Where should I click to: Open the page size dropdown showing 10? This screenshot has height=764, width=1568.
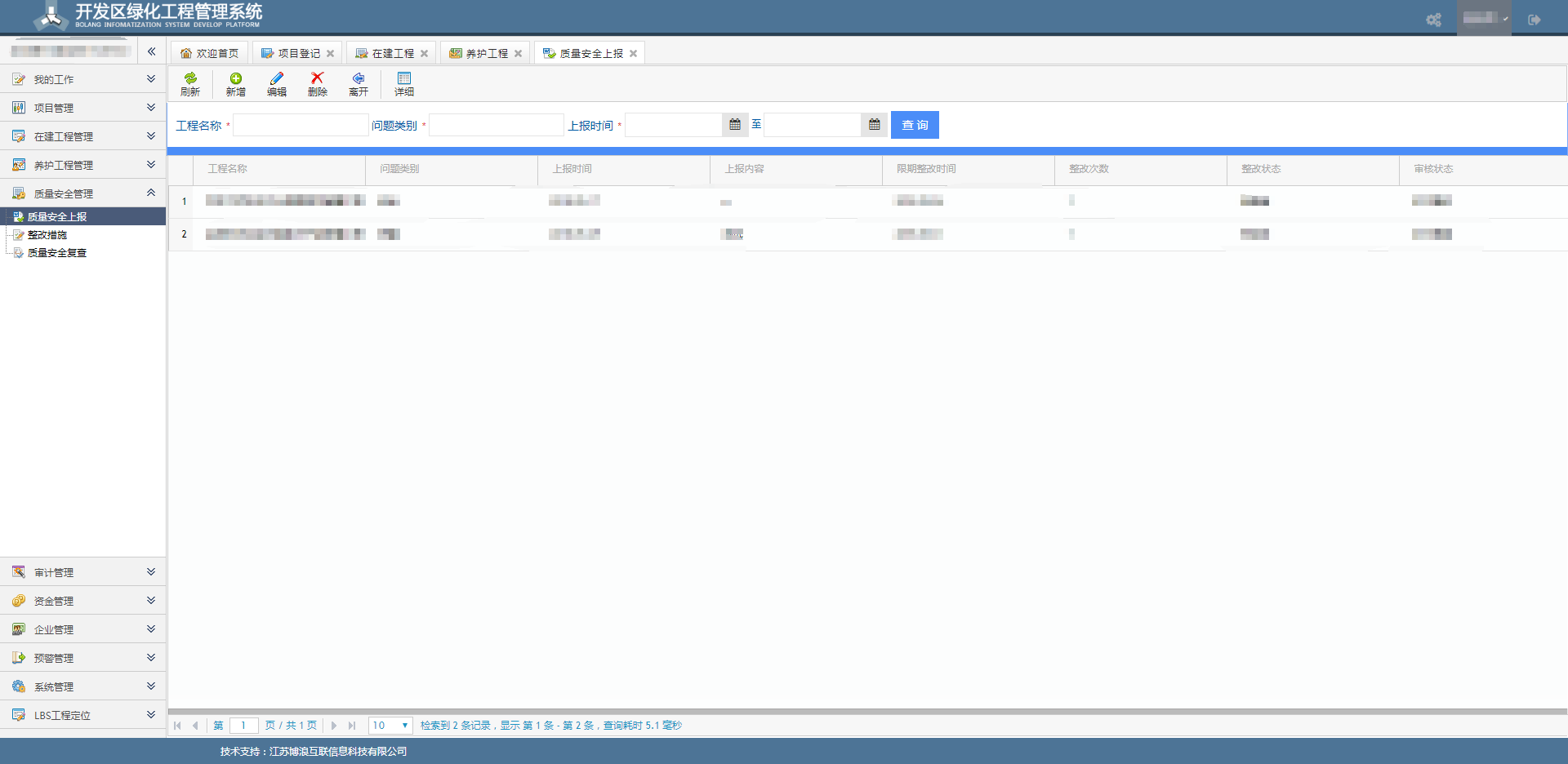click(x=390, y=725)
